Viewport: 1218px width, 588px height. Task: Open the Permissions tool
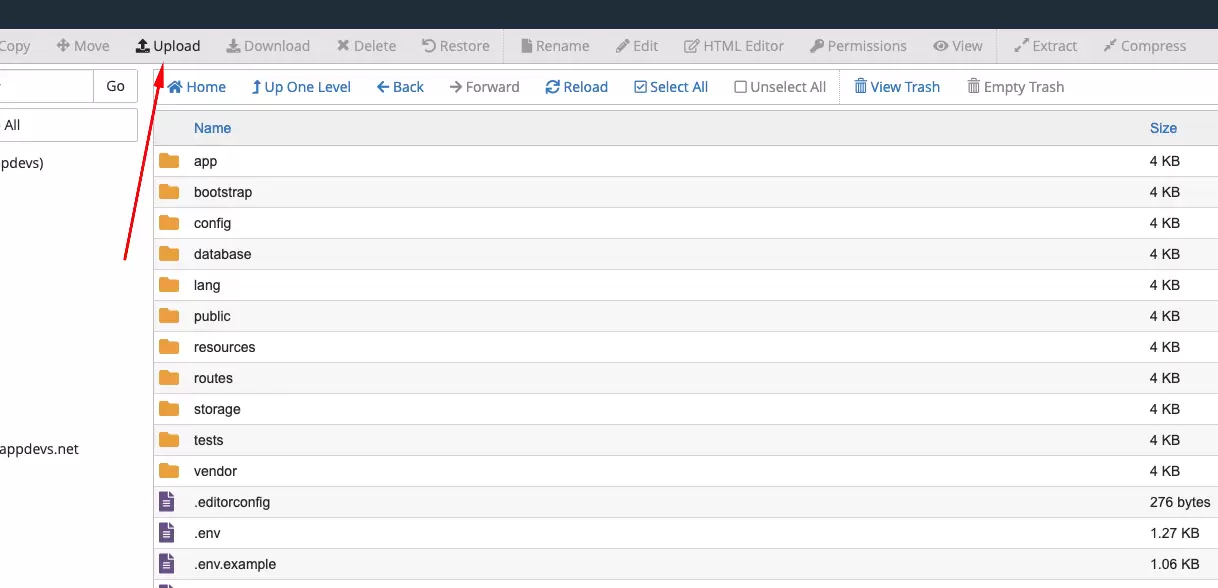click(858, 46)
